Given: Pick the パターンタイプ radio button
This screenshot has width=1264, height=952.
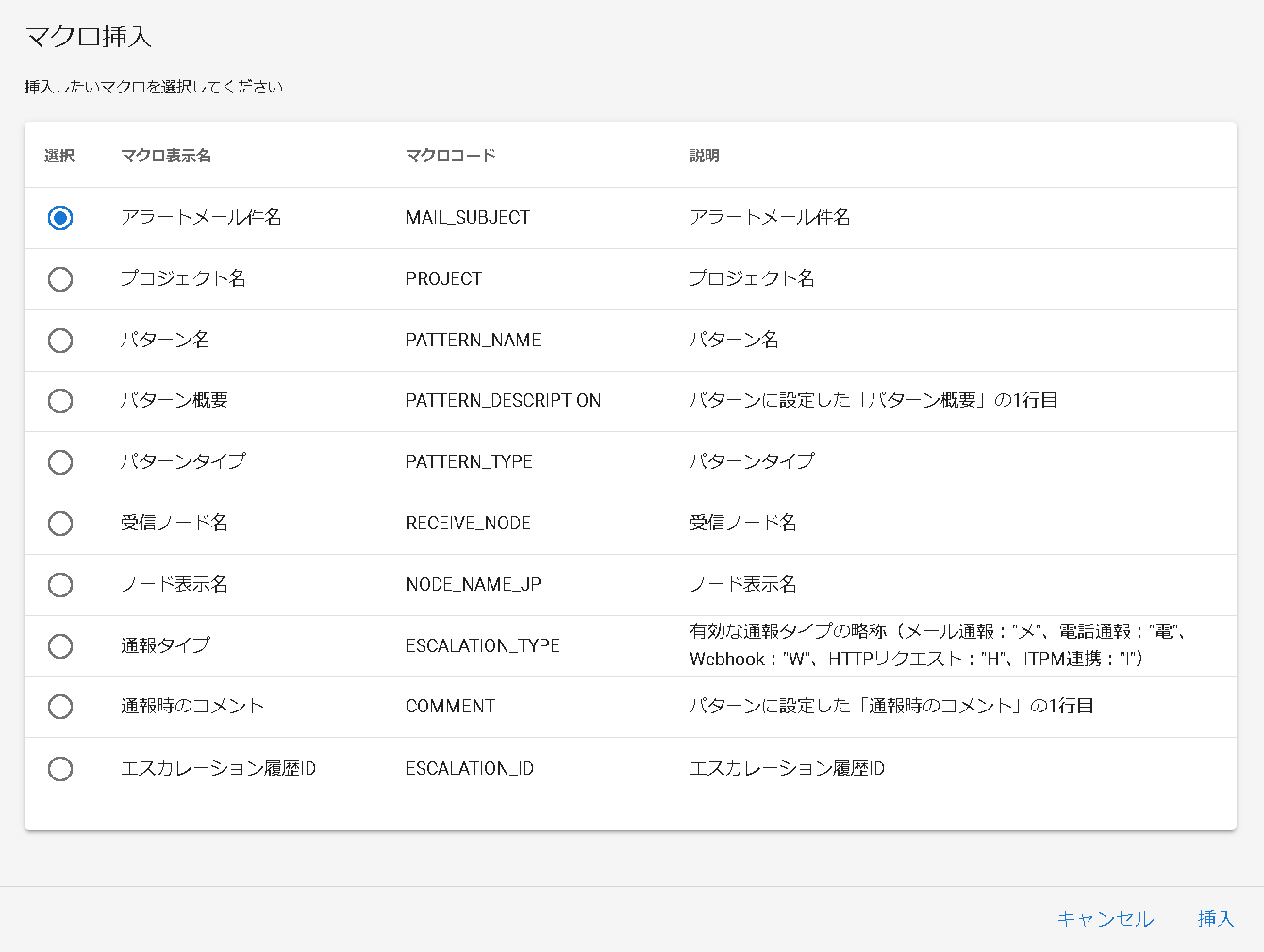Looking at the screenshot, I should pyautogui.click(x=60, y=462).
